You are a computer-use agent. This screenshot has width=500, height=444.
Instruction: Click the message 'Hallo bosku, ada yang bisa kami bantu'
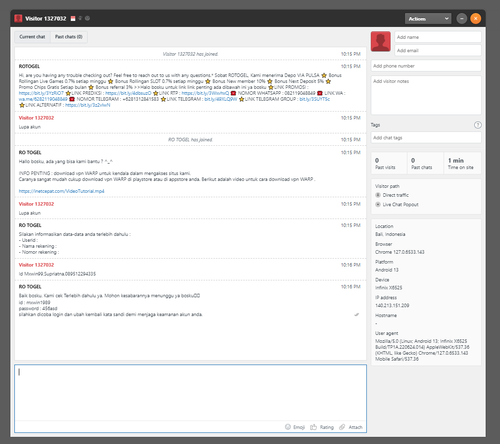coord(66,161)
